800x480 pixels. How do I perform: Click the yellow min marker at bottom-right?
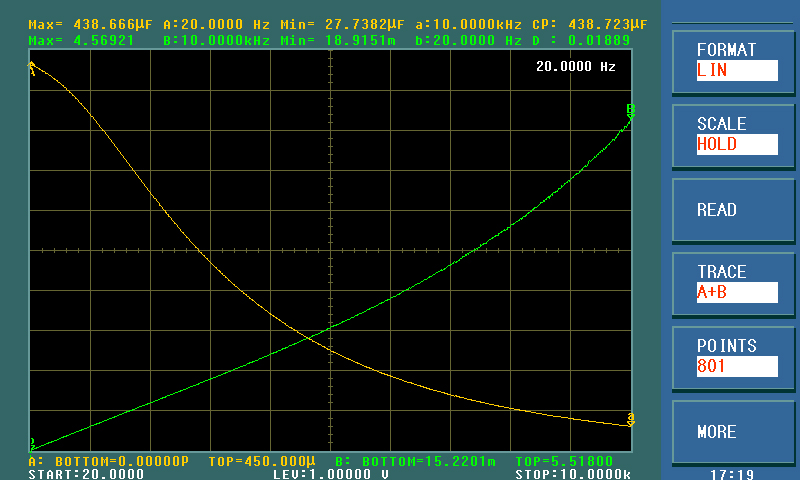[x=630, y=418]
